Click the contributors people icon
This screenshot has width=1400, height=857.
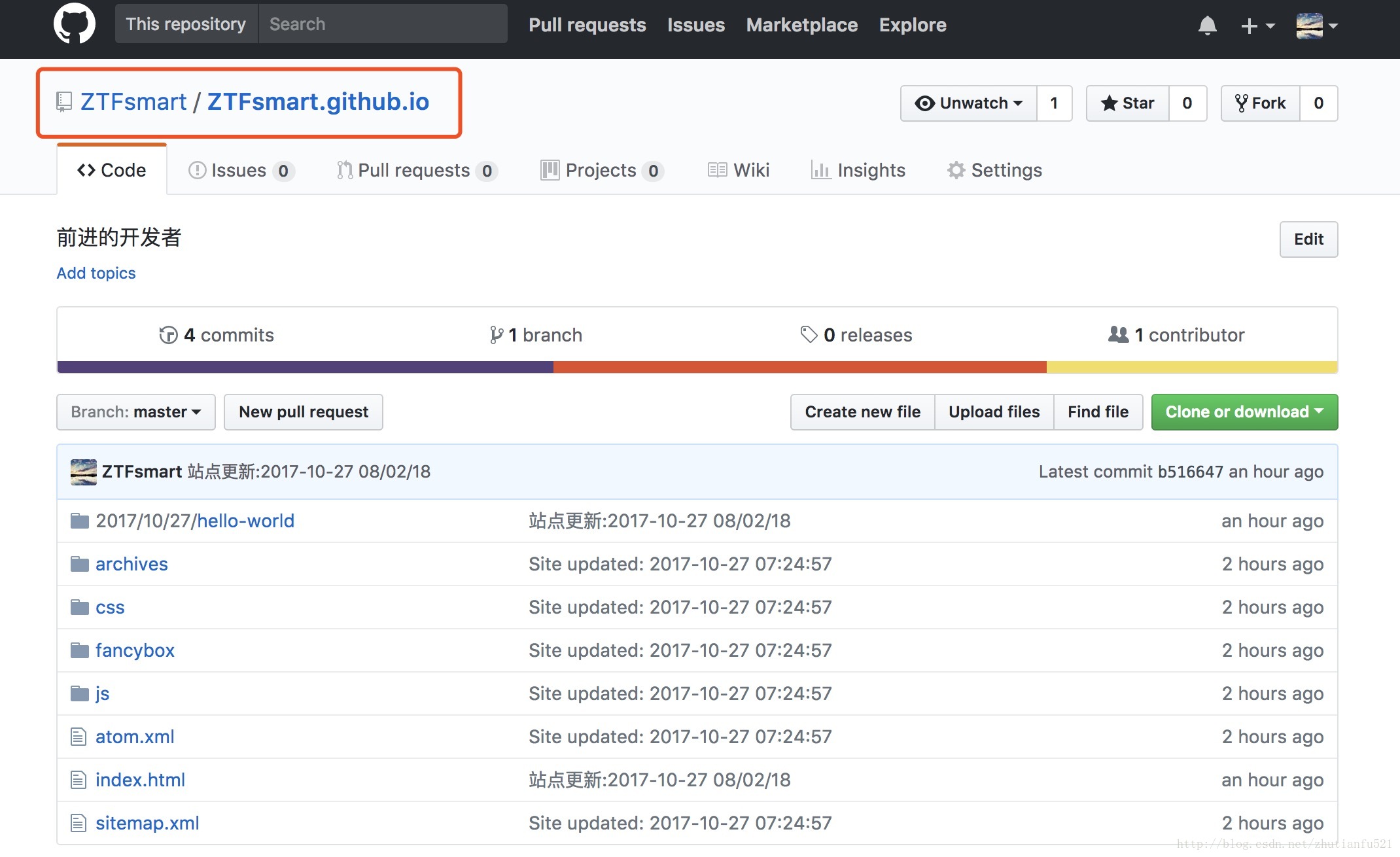click(1118, 334)
